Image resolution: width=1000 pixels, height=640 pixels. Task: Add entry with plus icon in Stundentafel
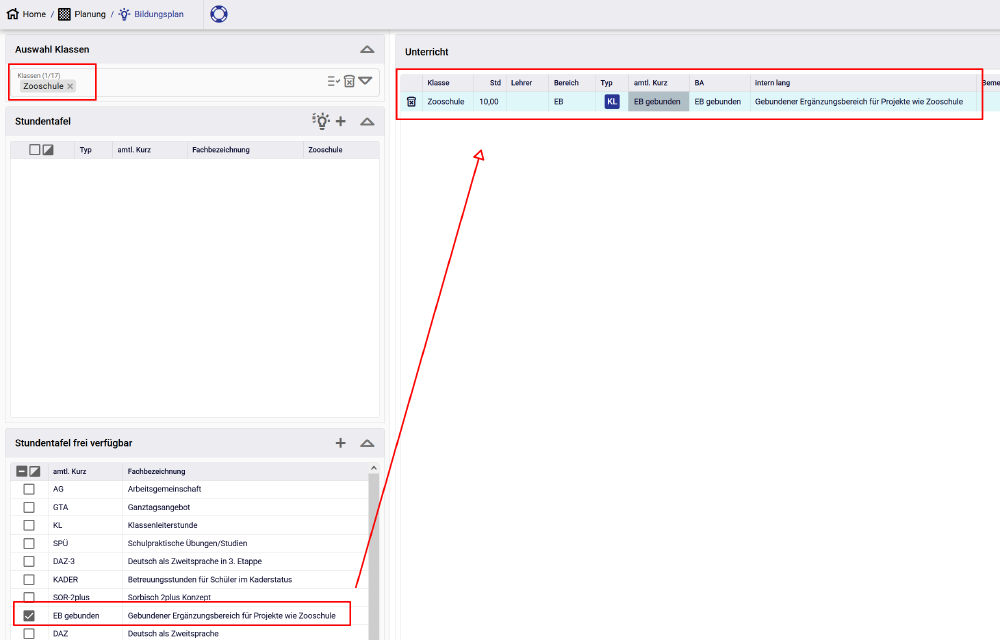tap(341, 121)
